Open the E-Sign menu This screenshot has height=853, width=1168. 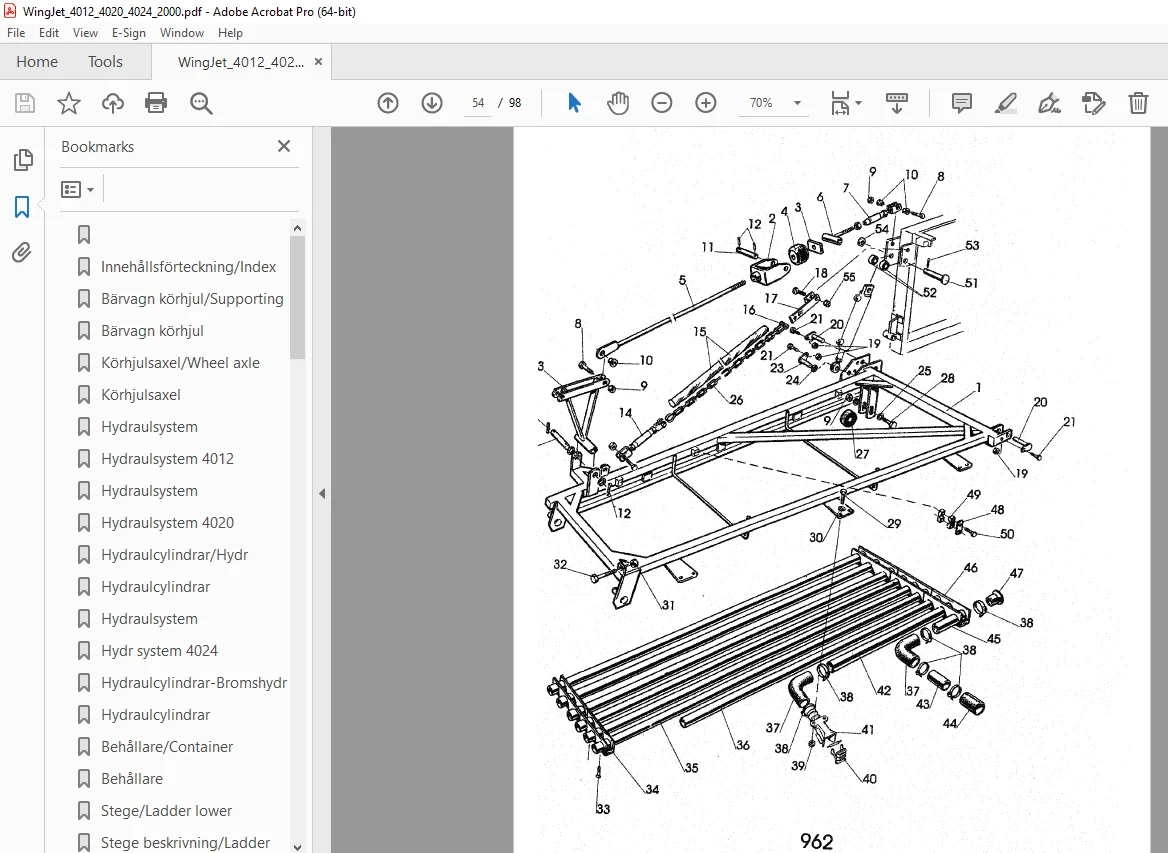coord(128,33)
